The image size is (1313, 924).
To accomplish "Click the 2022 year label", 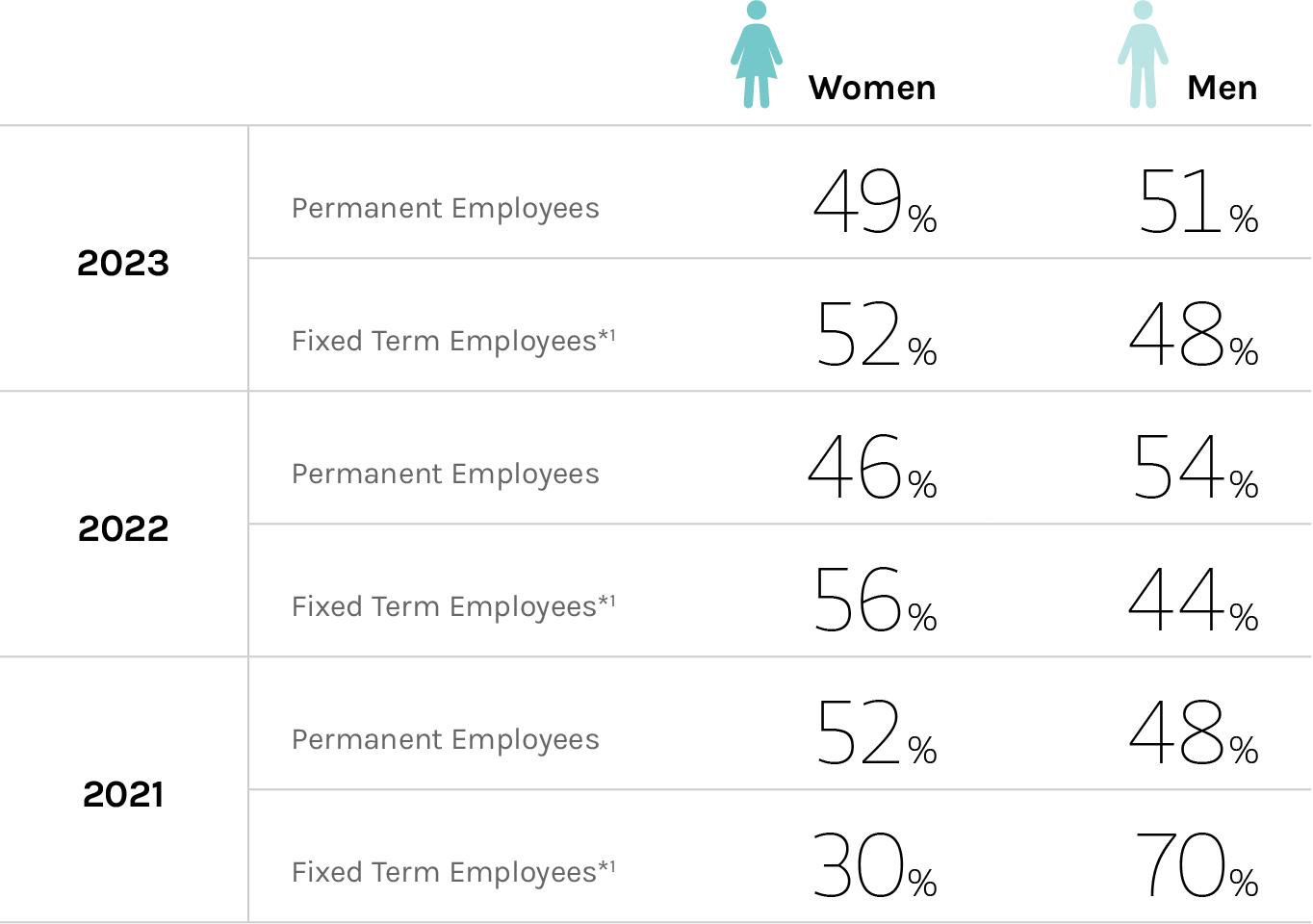I will (x=123, y=528).
